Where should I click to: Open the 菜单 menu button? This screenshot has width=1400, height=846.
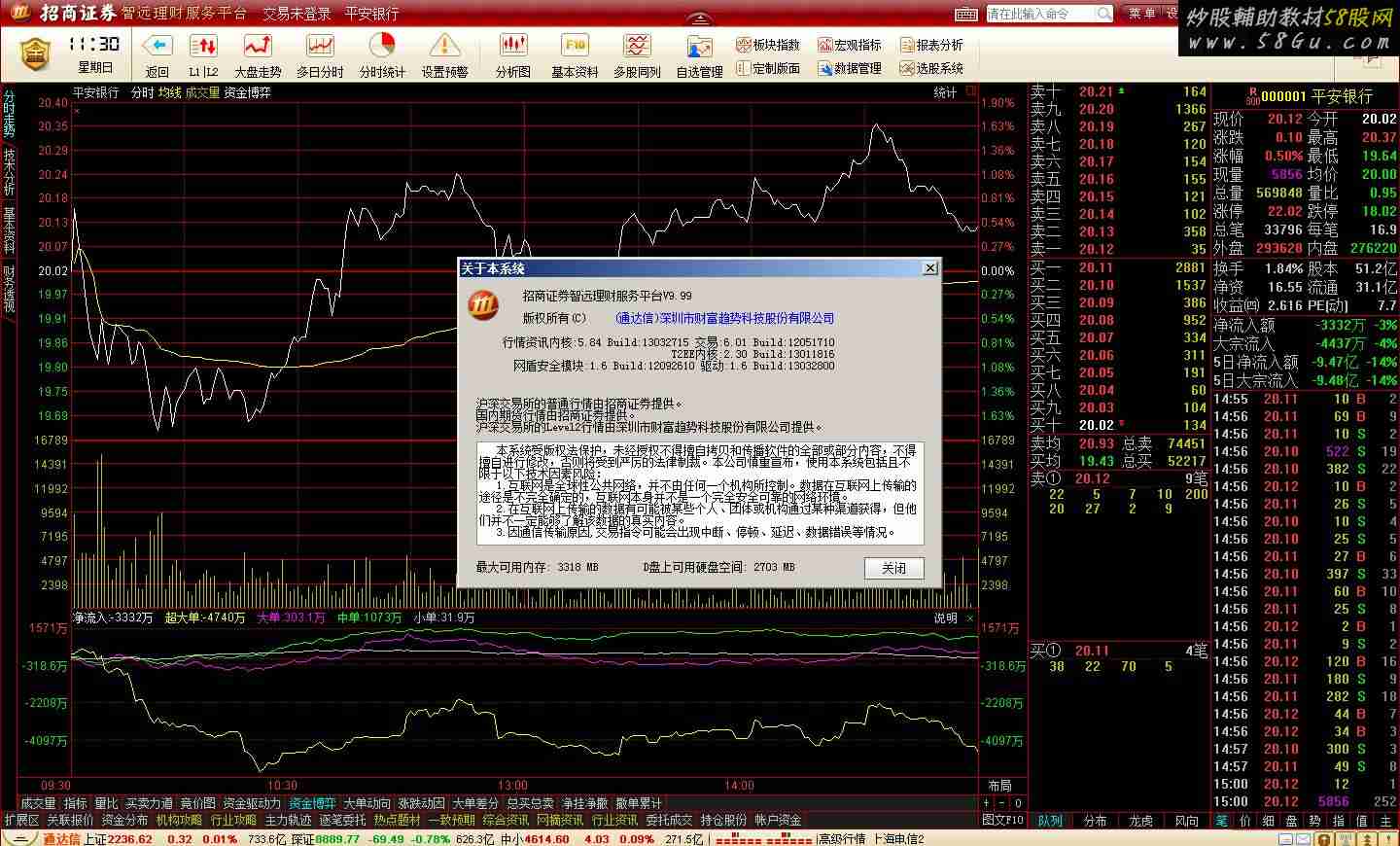click(1142, 14)
